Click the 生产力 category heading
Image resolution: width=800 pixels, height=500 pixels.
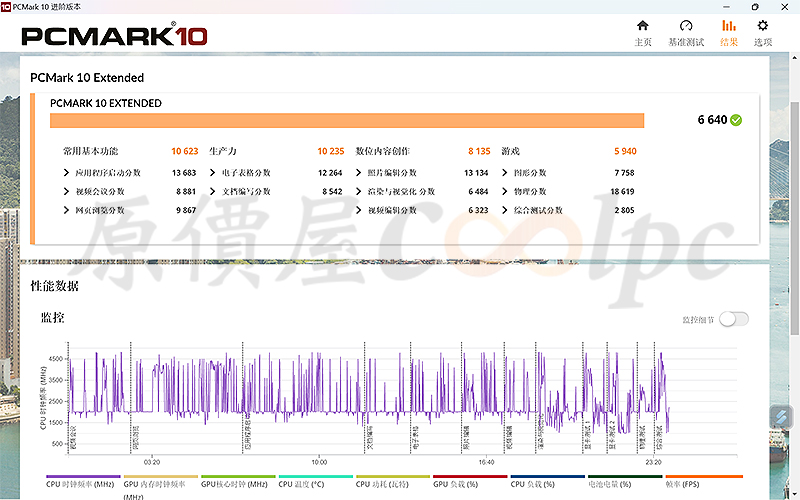[223, 151]
